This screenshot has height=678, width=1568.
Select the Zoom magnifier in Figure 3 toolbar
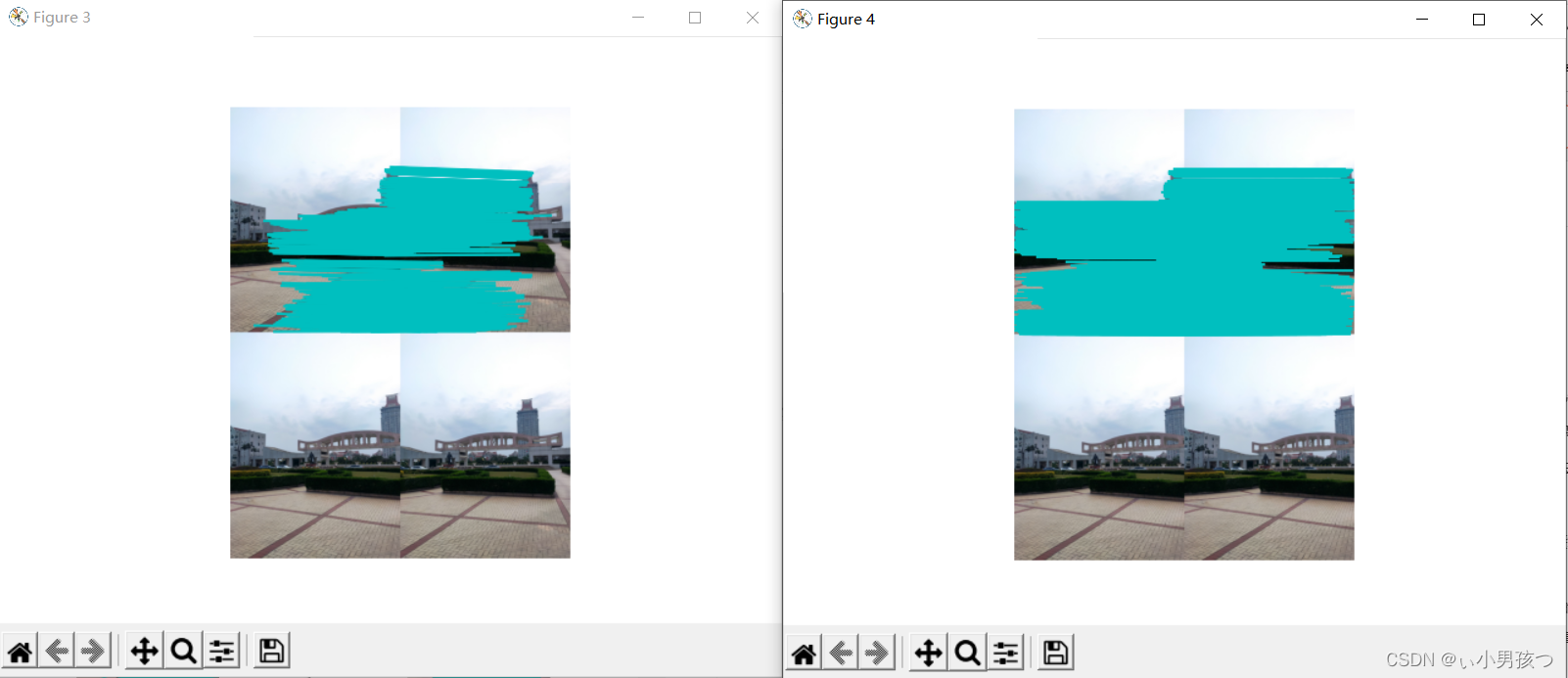(x=183, y=651)
